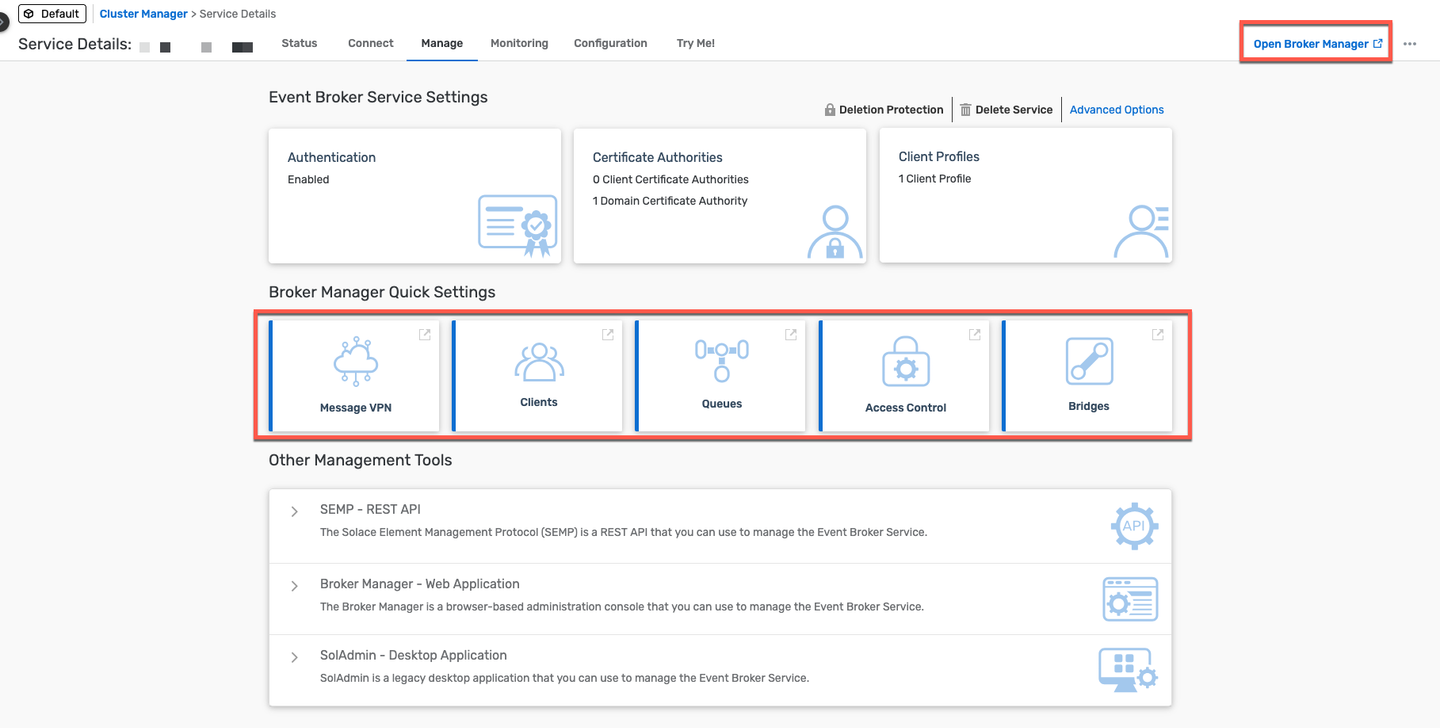The image size is (1440, 728).
Task: Open the Certificate Authorities card
Action: [x=720, y=196]
